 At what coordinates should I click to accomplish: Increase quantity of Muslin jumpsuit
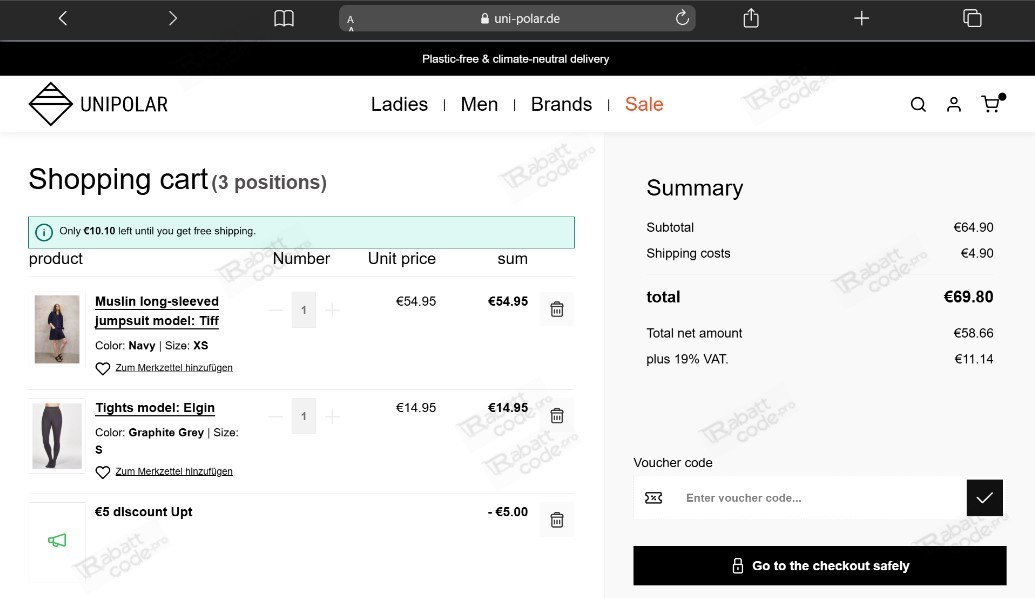(x=333, y=310)
